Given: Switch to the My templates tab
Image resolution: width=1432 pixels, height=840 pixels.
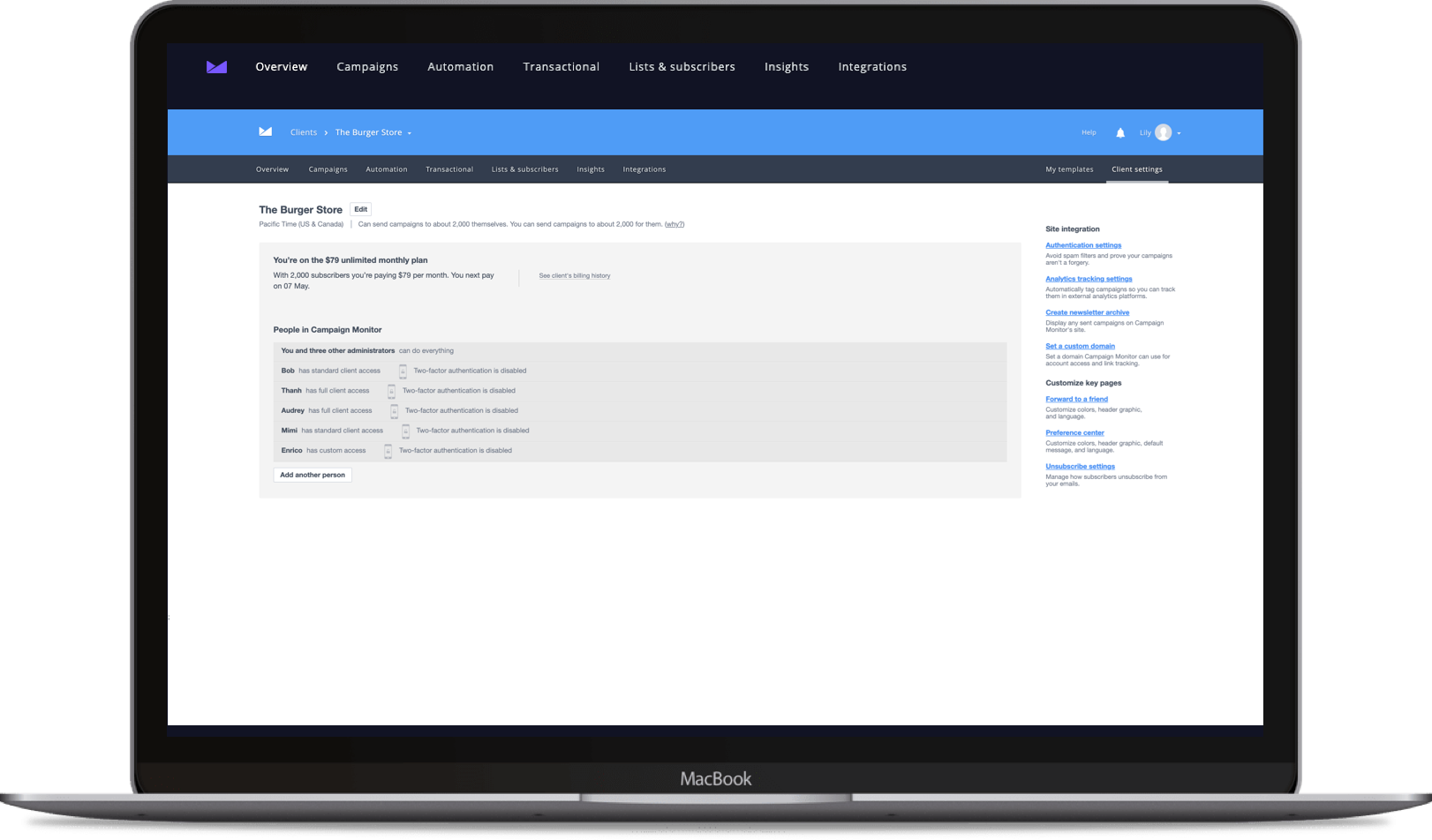Looking at the screenshot, I should (1069, 169).
